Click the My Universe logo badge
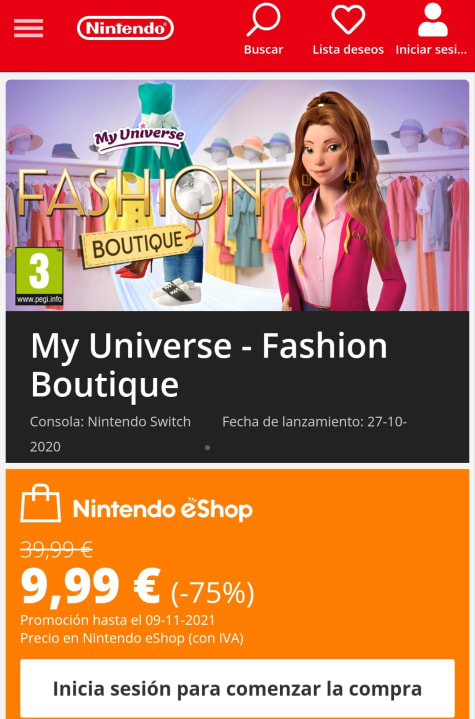Image resolution: width=475 pixels, height=719 pixels. pos(139,138)
